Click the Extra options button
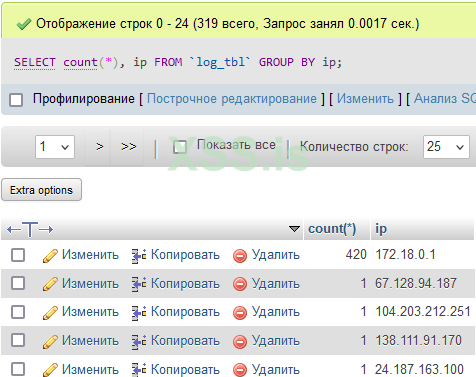476x377 pixels. (42, 190)
